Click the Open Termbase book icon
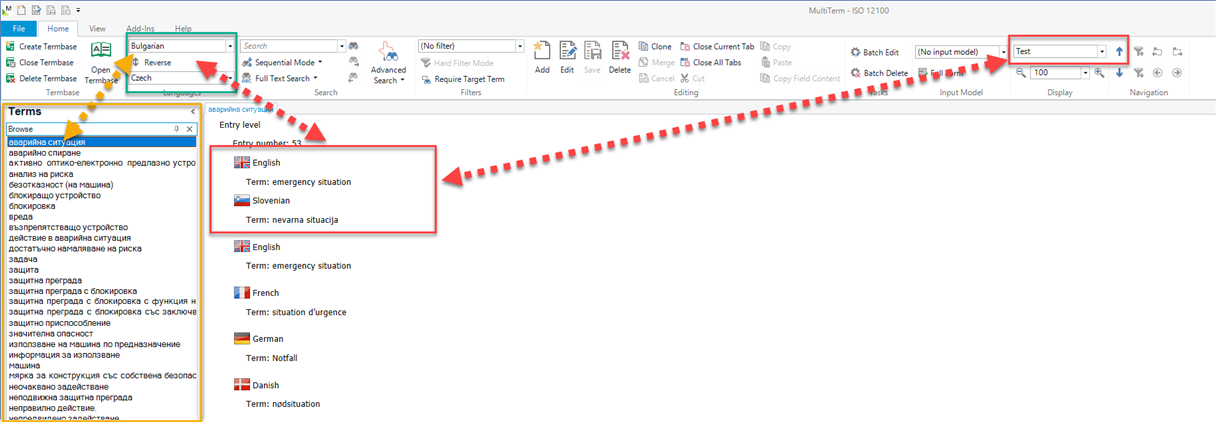 [x=101, y=52]
